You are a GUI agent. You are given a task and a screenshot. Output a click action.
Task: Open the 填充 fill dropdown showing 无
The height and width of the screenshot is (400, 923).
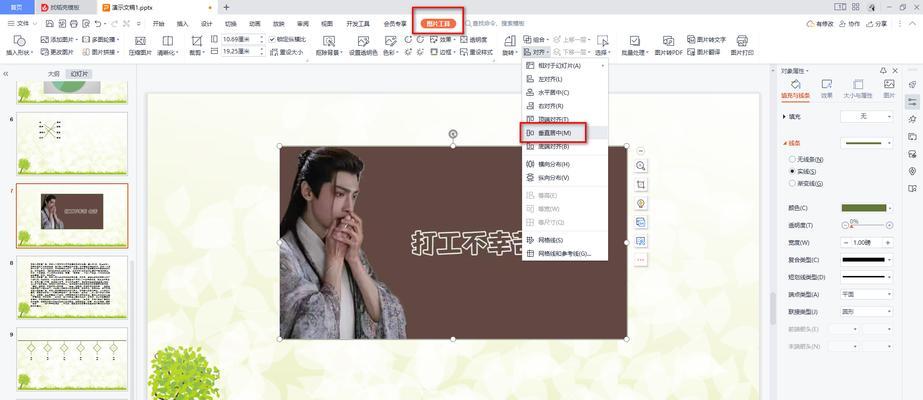pyautogui.click(x=866, y=116)
